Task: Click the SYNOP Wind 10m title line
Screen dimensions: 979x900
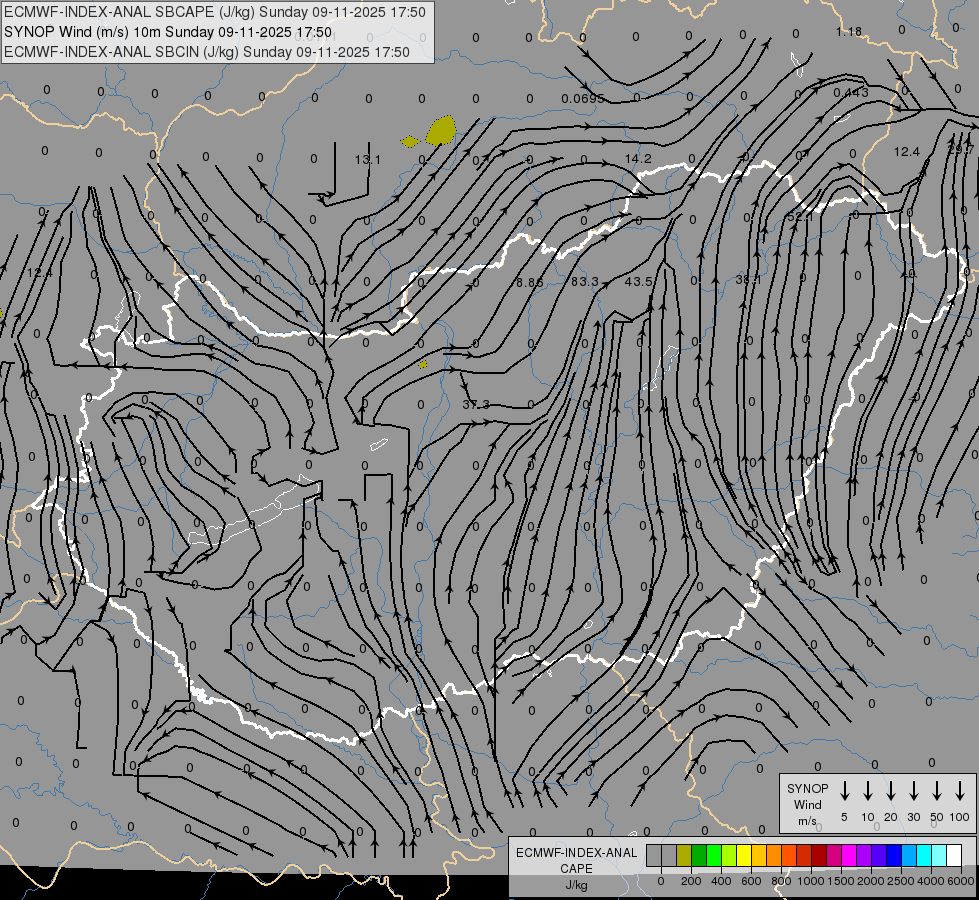Action: click(x=168, y=32)
